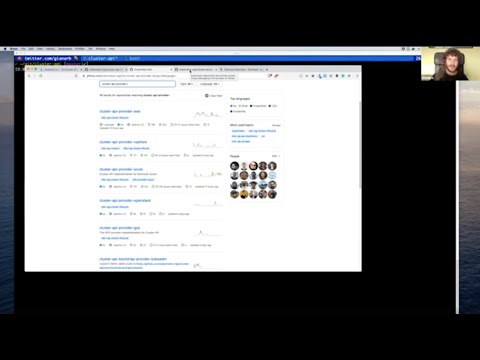Click the browser back arrow icon

(29, 76)
